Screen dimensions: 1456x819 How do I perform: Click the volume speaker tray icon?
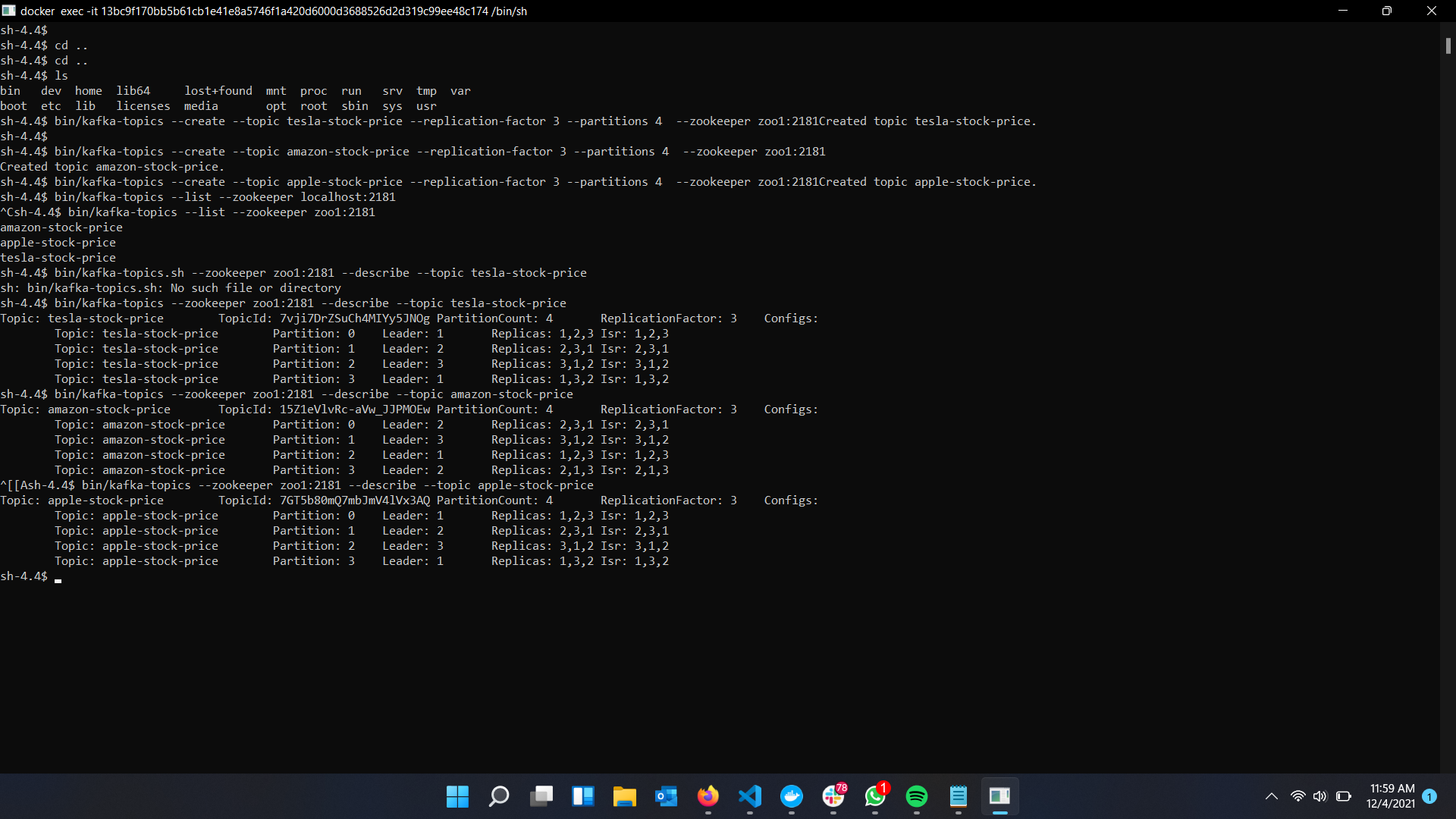pyautogui.click(x=1320, y=796)
